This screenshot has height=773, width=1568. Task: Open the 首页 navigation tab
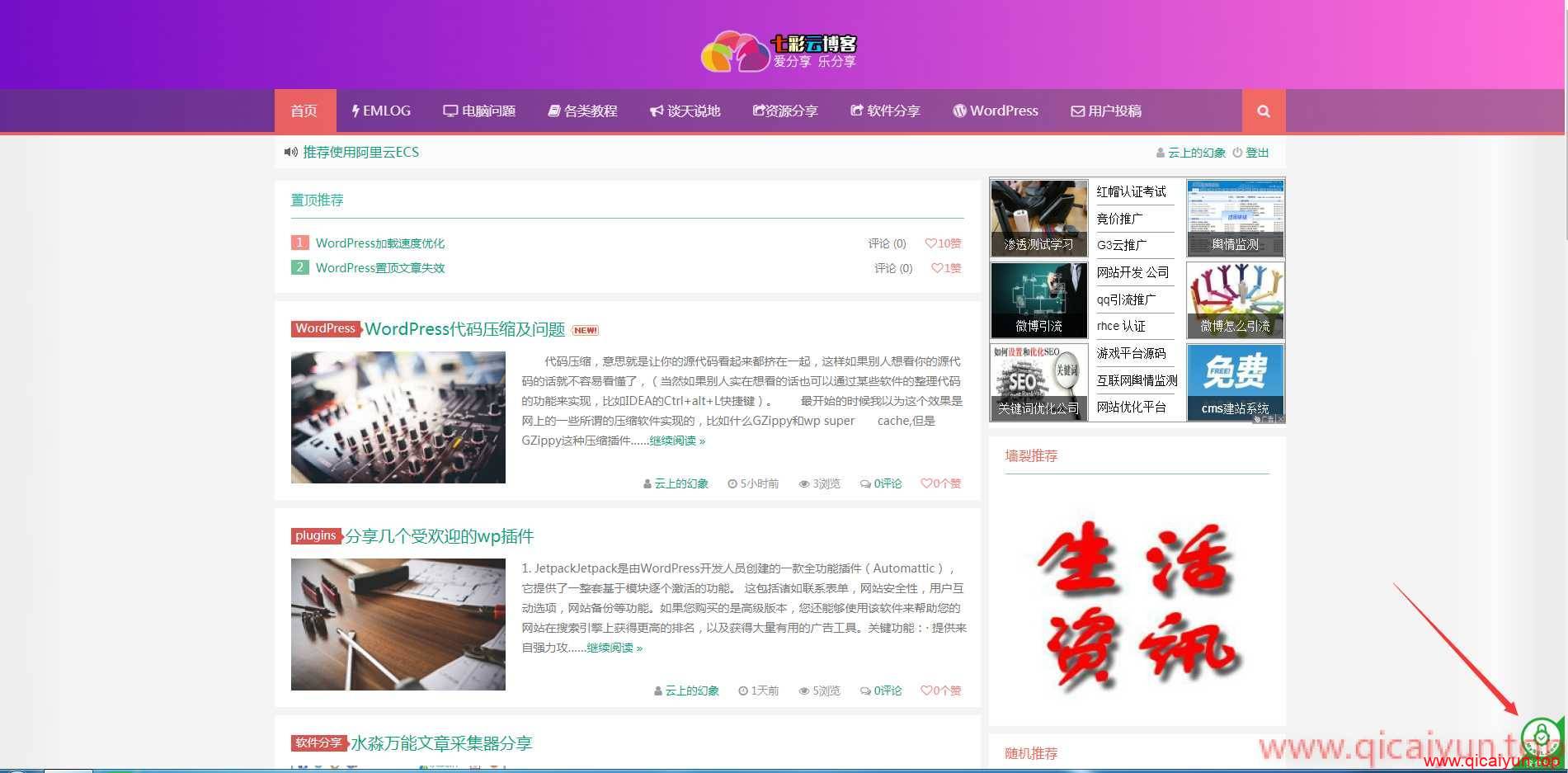point(304,111)
